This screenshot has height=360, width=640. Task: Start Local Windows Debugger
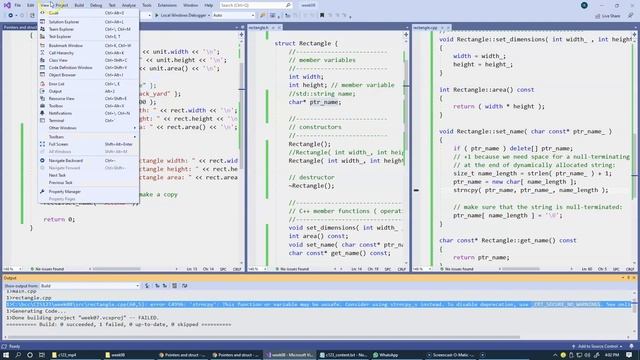point(180,16)
